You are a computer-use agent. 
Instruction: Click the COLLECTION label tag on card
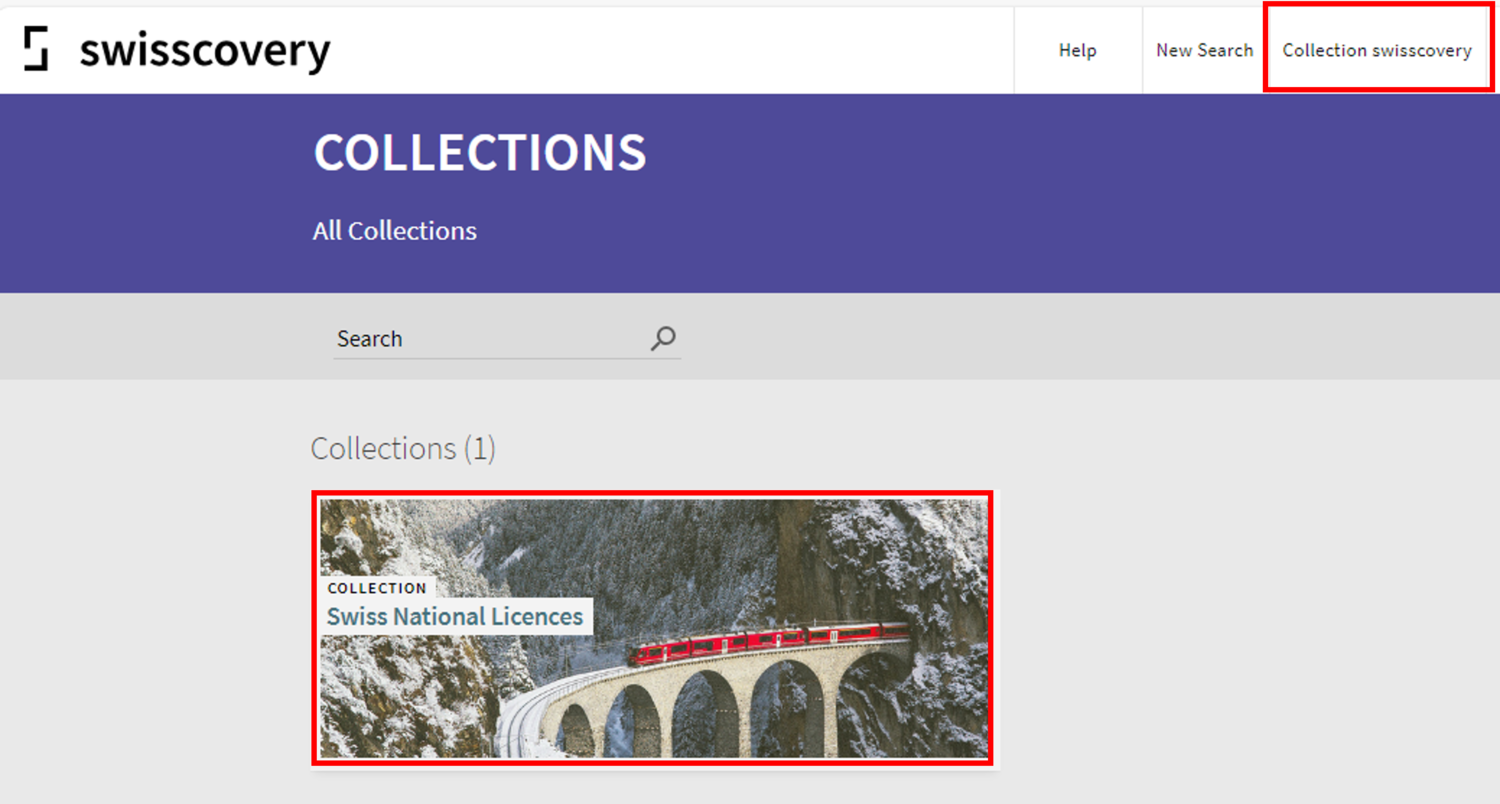pyautogui.click(x=377, y=588)
